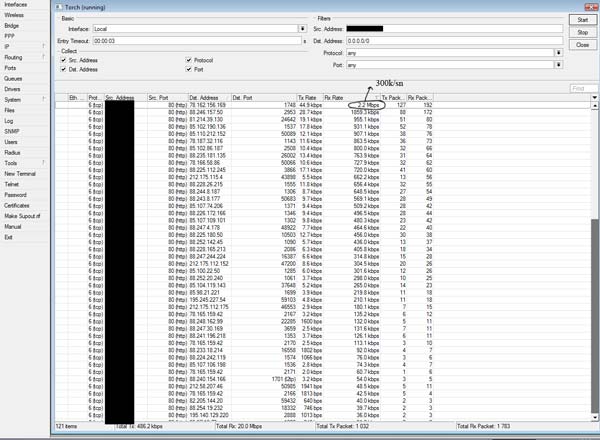Click the vertical scrollbar thumb
600x440 pixels.
[595, 316]
